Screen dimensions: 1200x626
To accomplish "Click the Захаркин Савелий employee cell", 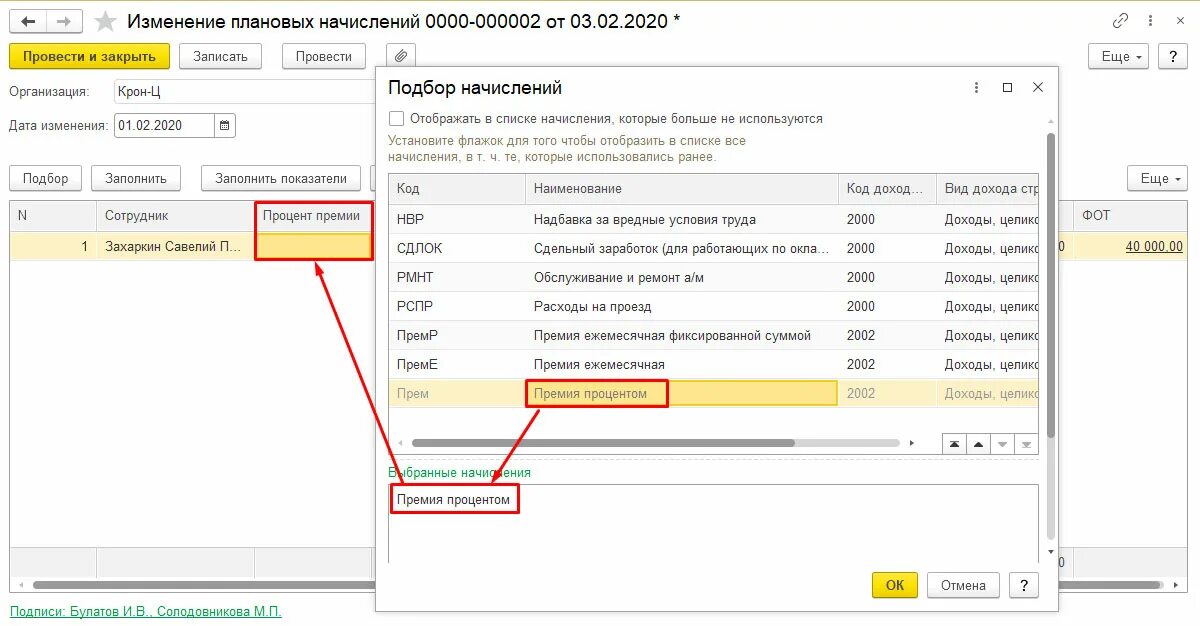I will (175, 246).
